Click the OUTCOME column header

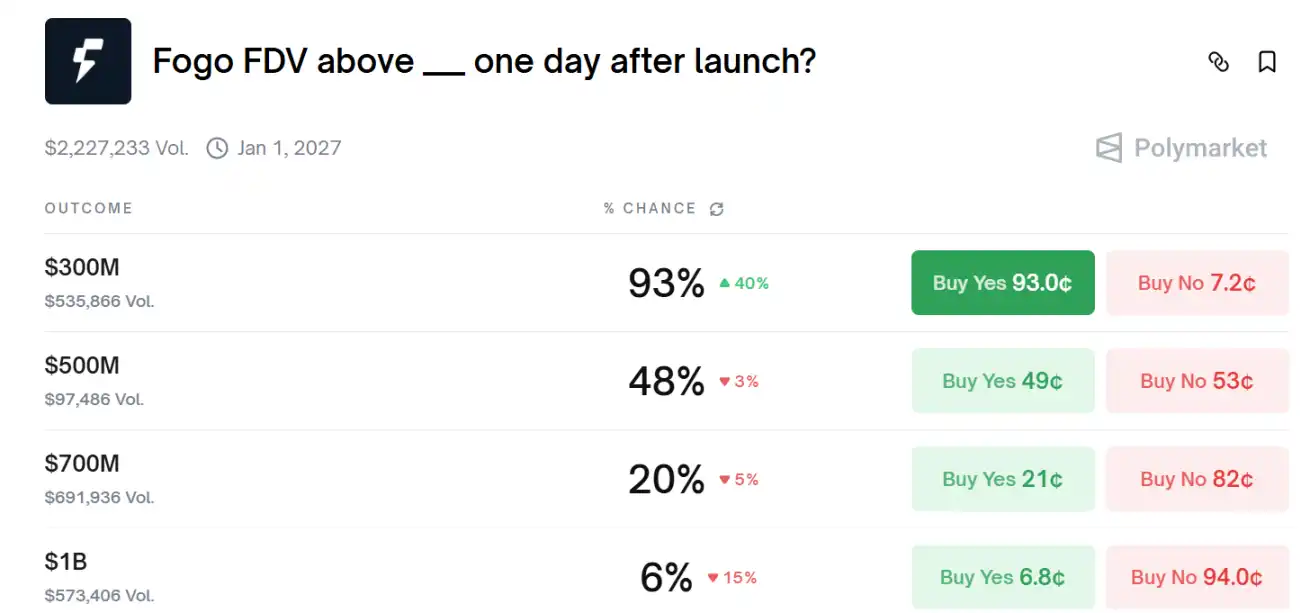pyautogui.click(x=88, y=208)
